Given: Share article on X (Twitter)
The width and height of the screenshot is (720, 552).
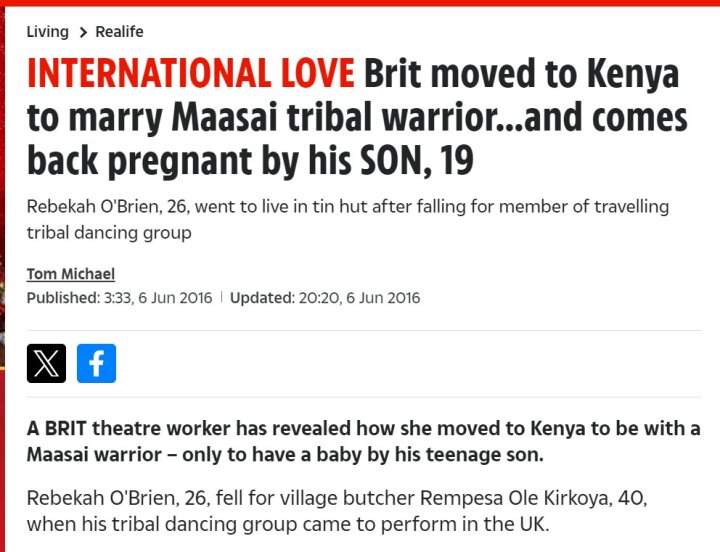Looking at the screenshot, I should (46, 363).
